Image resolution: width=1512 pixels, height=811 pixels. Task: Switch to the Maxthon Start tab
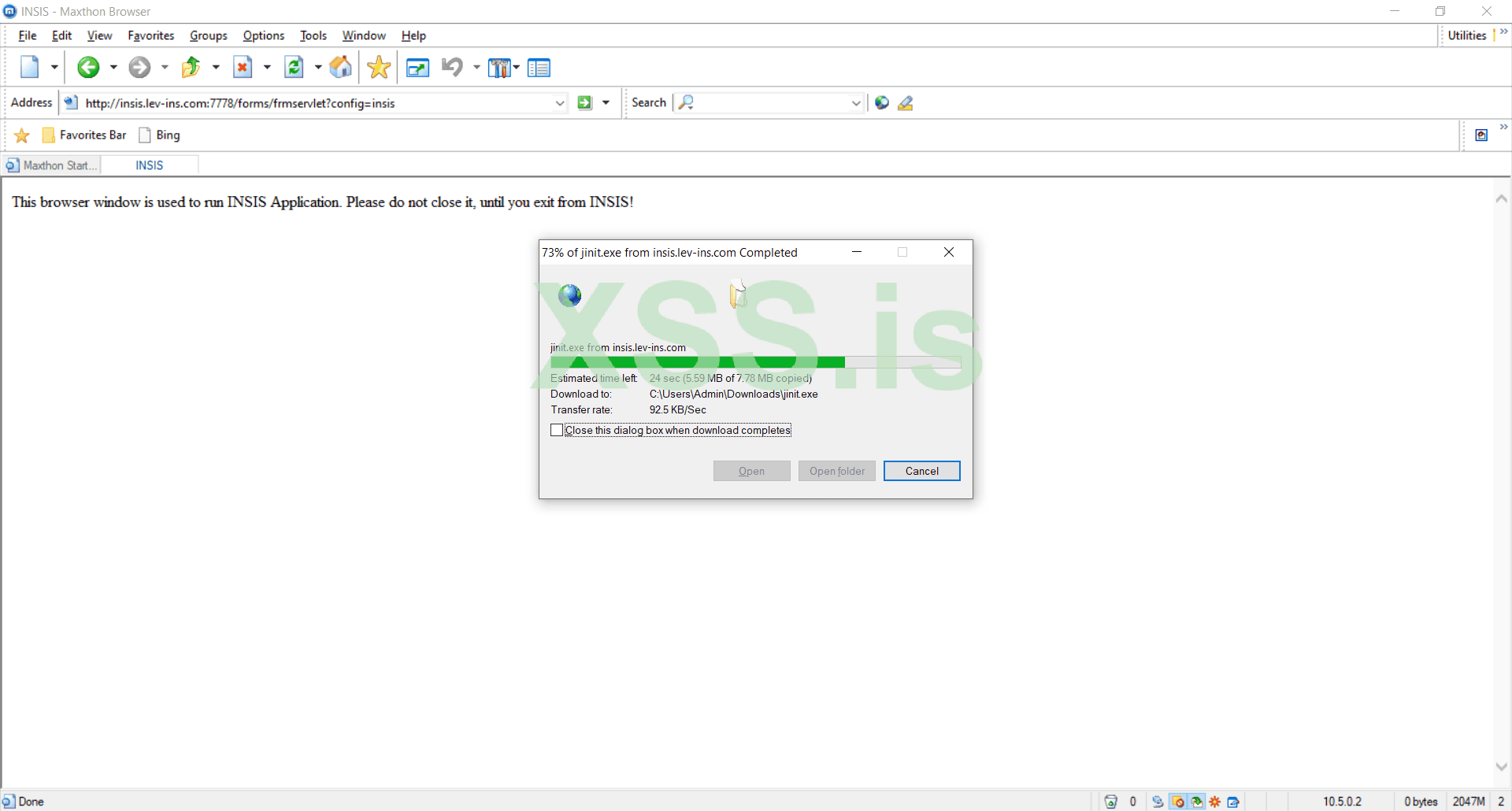(52, 165)
